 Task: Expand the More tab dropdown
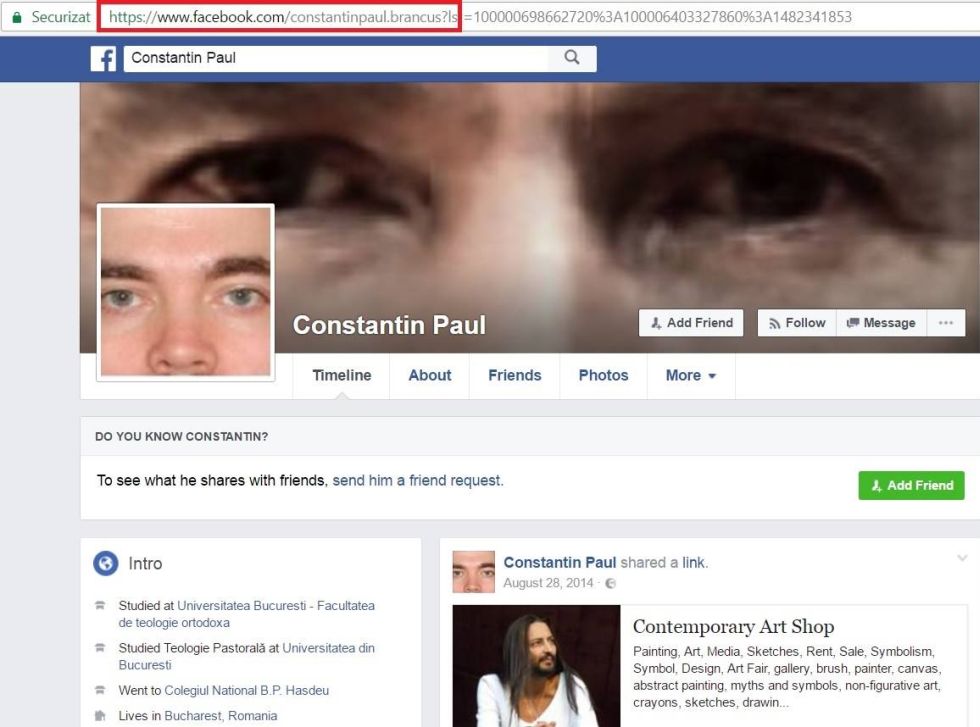(691, 375)
